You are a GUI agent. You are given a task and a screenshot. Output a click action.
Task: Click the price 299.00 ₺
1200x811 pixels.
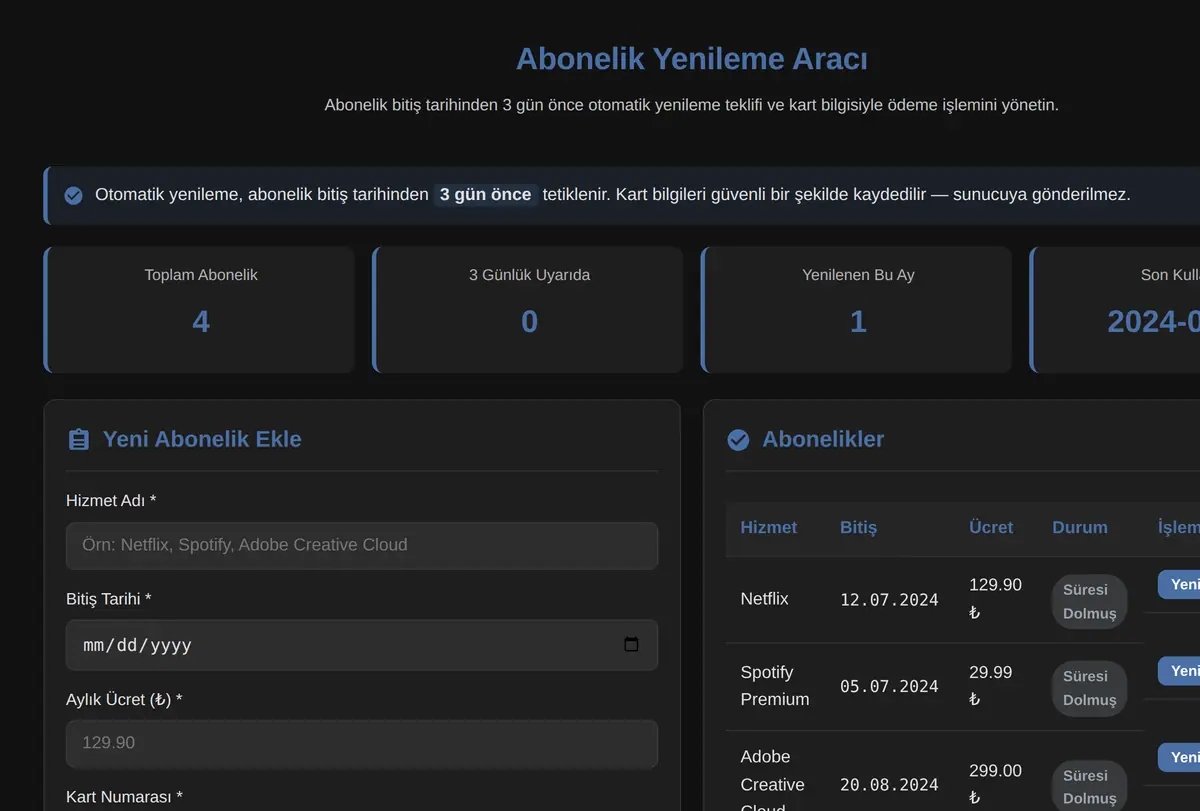click(x=995, y=784)
